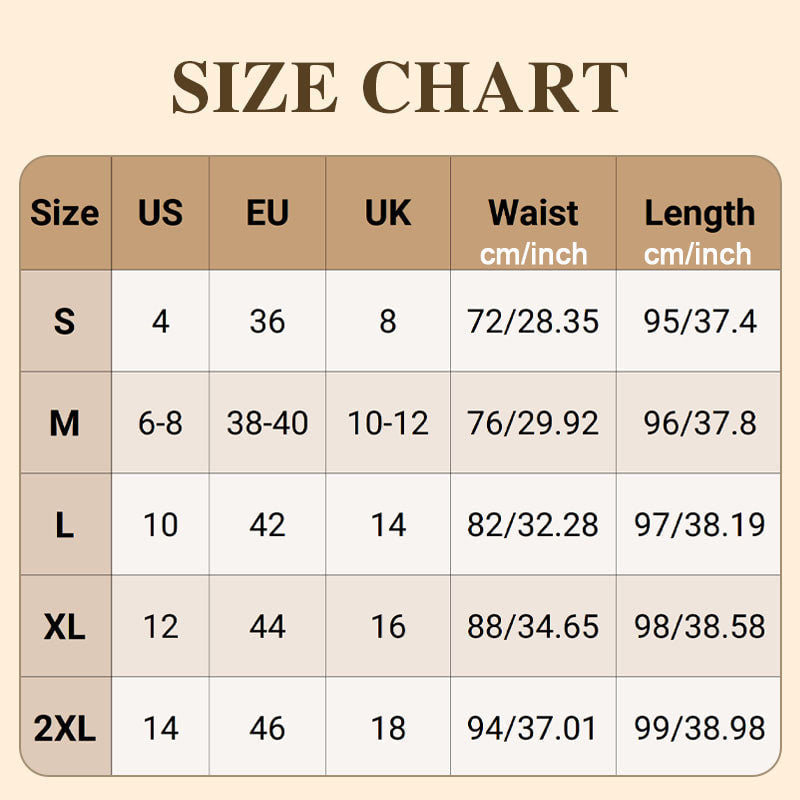The width and height of the screenshot is (800, 800).
Task: Click the US 6-8 cell
Action: [x=160, y=423]
